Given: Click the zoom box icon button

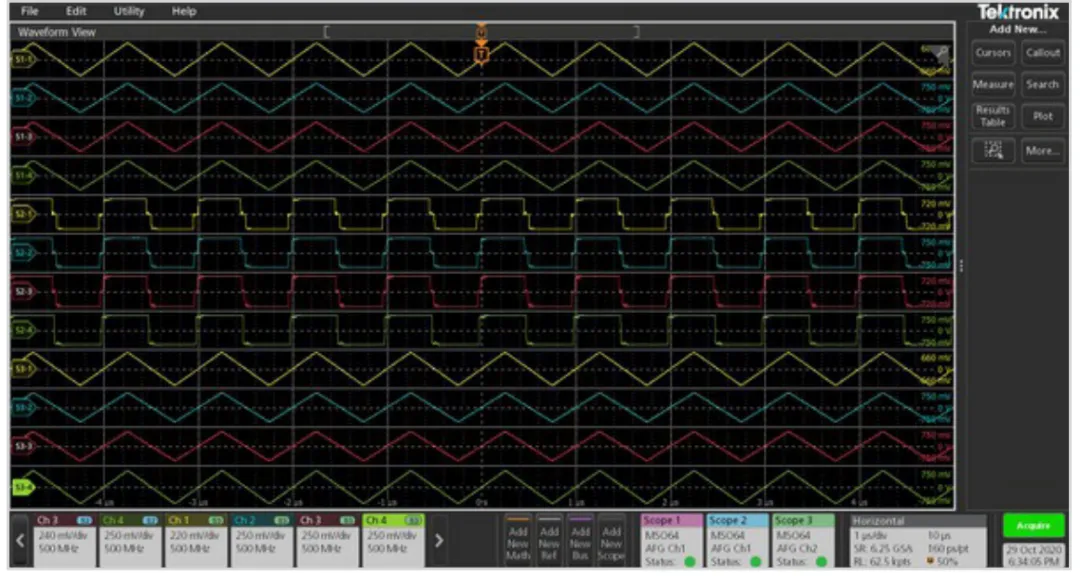Looking at the screenshot, I should pyautogui.click(x=992, y=151).
